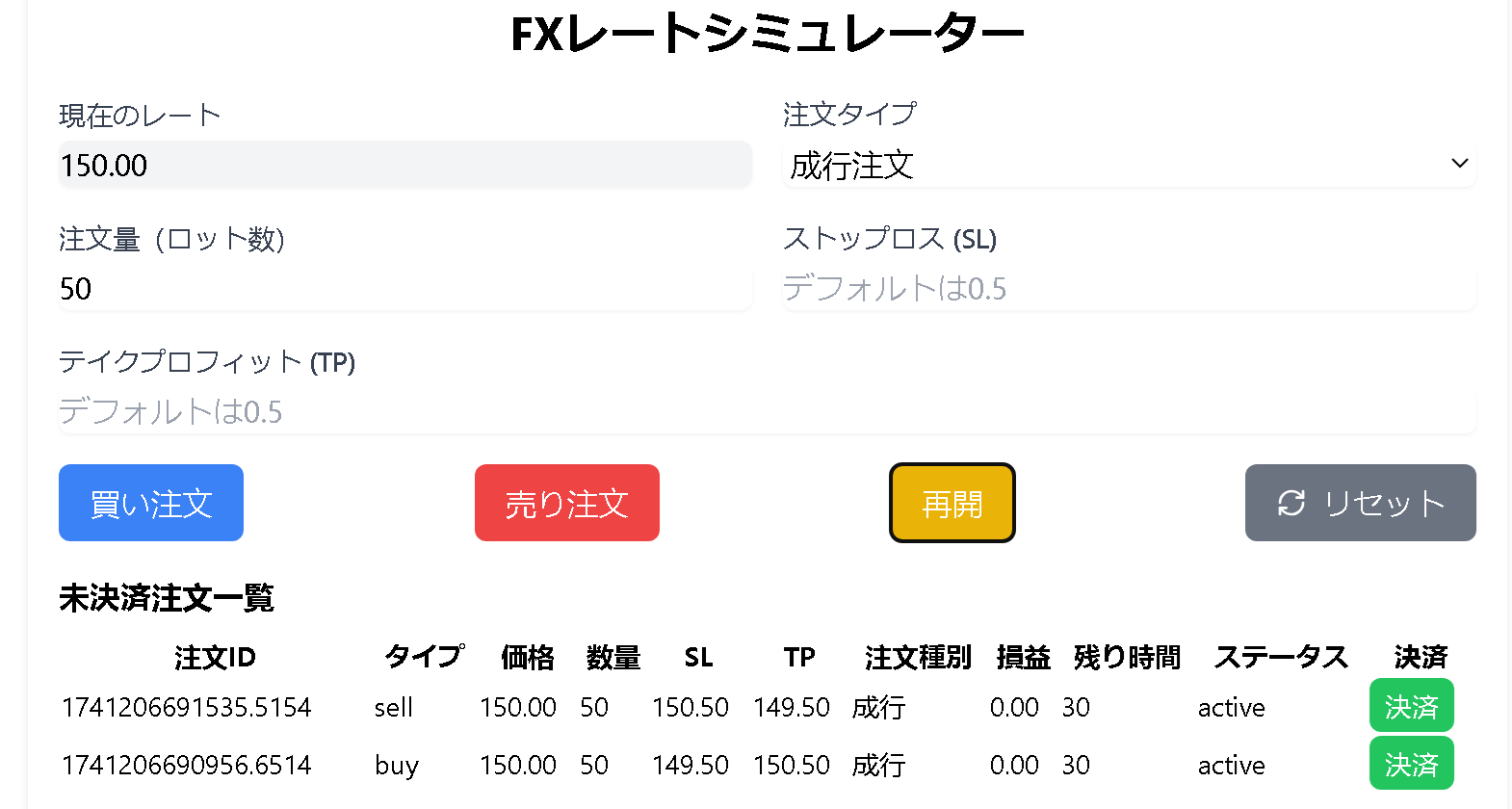
Task: Click 決済 for the buy order
Action: coord(1411,763)
